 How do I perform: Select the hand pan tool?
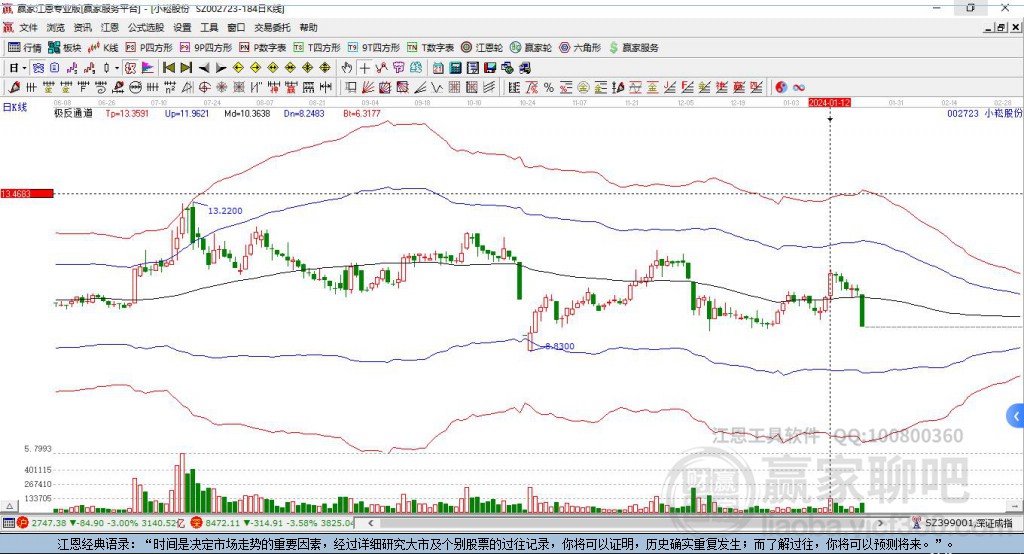347,68
